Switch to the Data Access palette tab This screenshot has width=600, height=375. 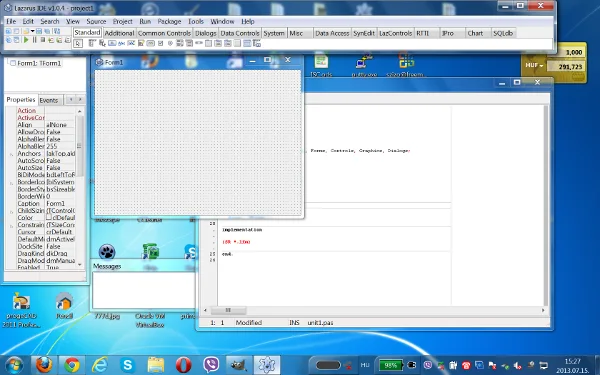(x=332, y=33)
